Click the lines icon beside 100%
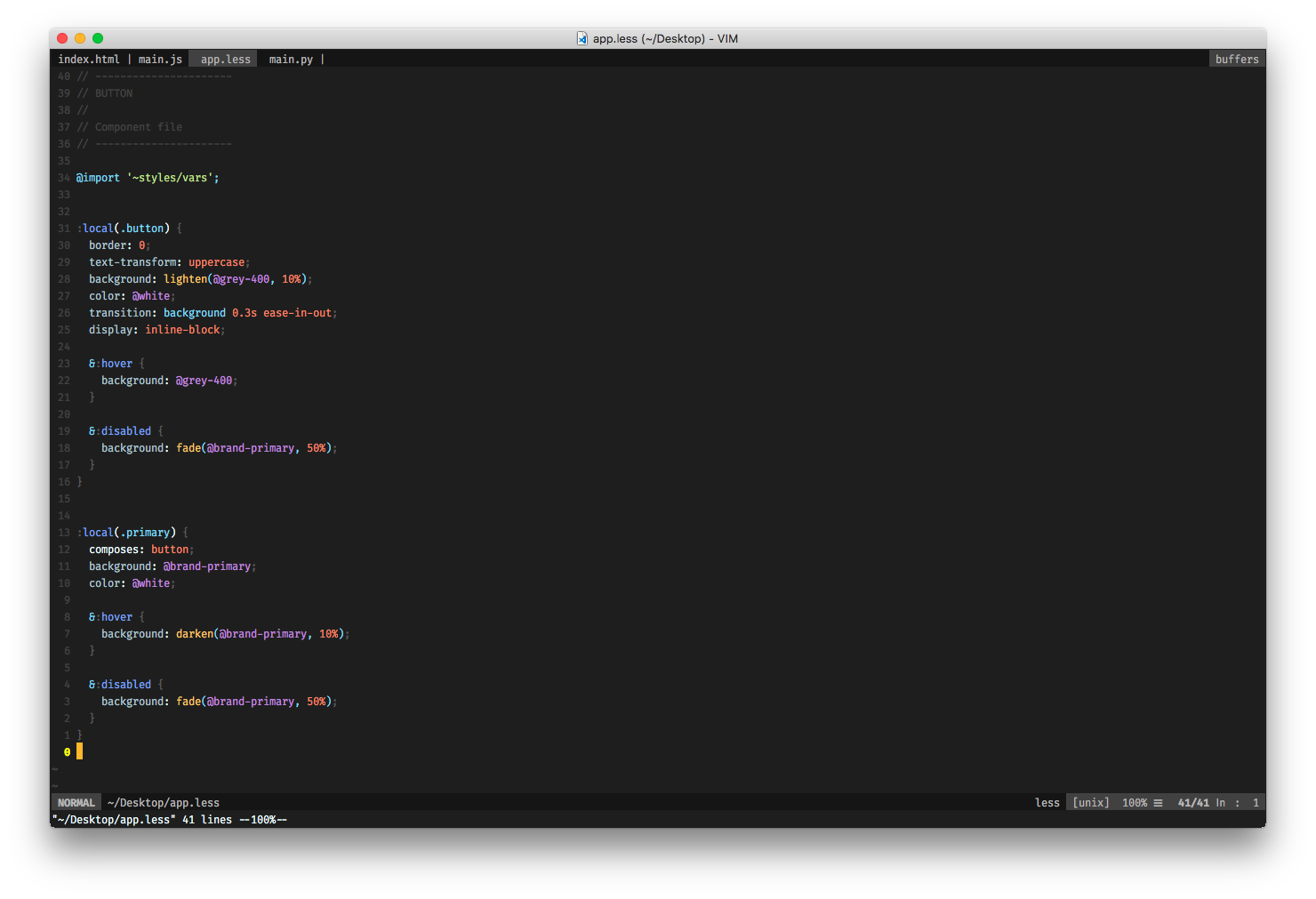The image size is (1316, 899). click(1158, 802)
